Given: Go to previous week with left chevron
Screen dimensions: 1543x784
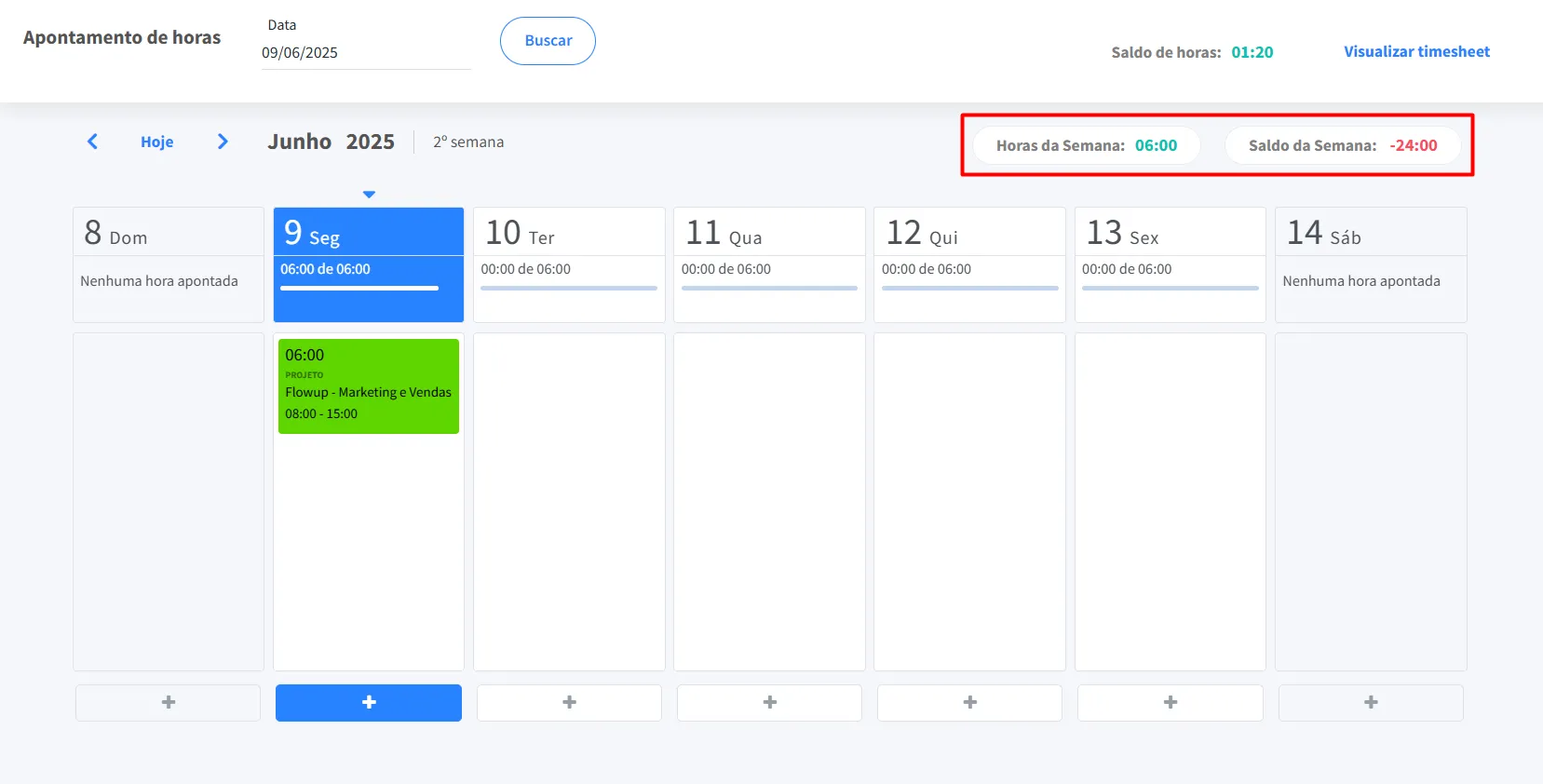Looking at the screenshot, I should tap(92, 142).
